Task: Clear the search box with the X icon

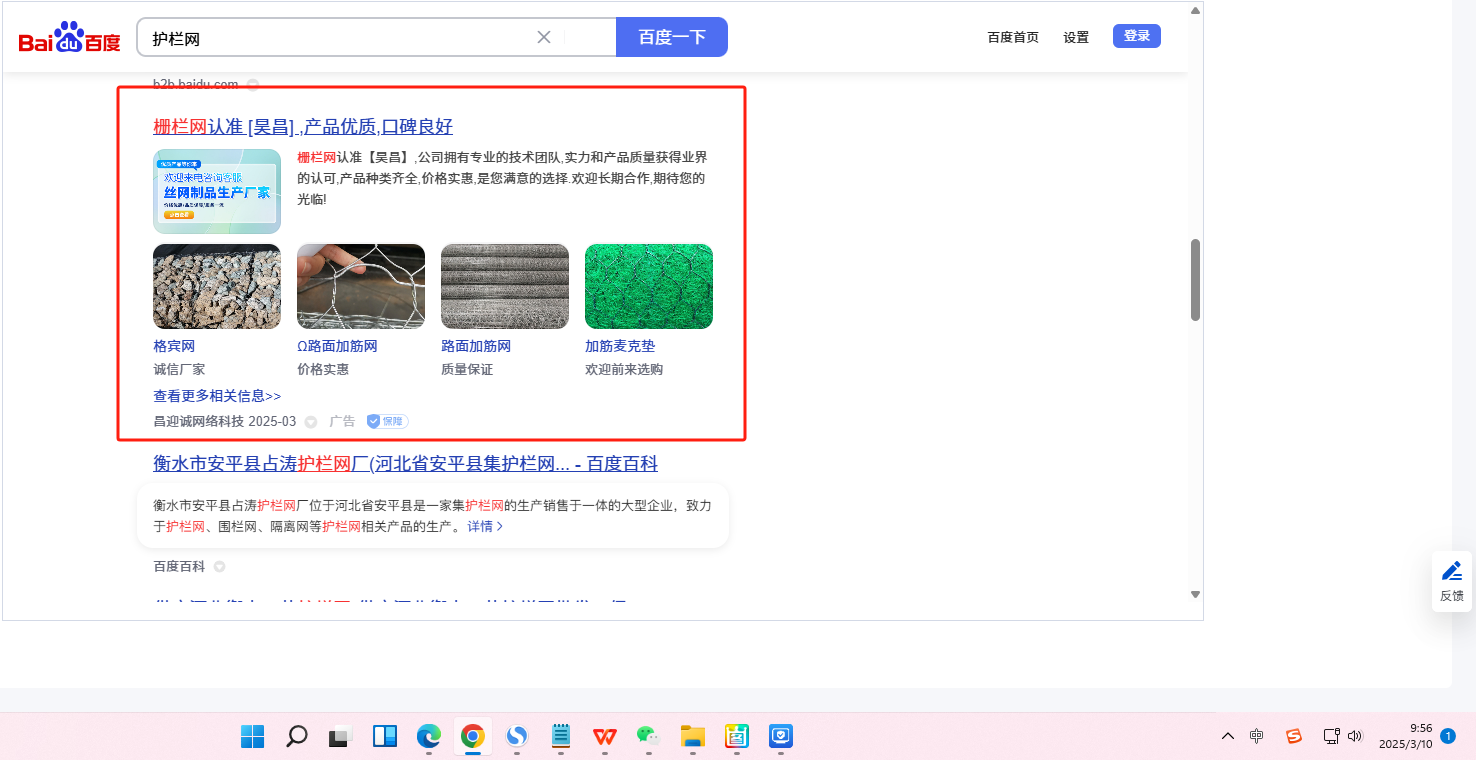Action: tap(544, 37)
